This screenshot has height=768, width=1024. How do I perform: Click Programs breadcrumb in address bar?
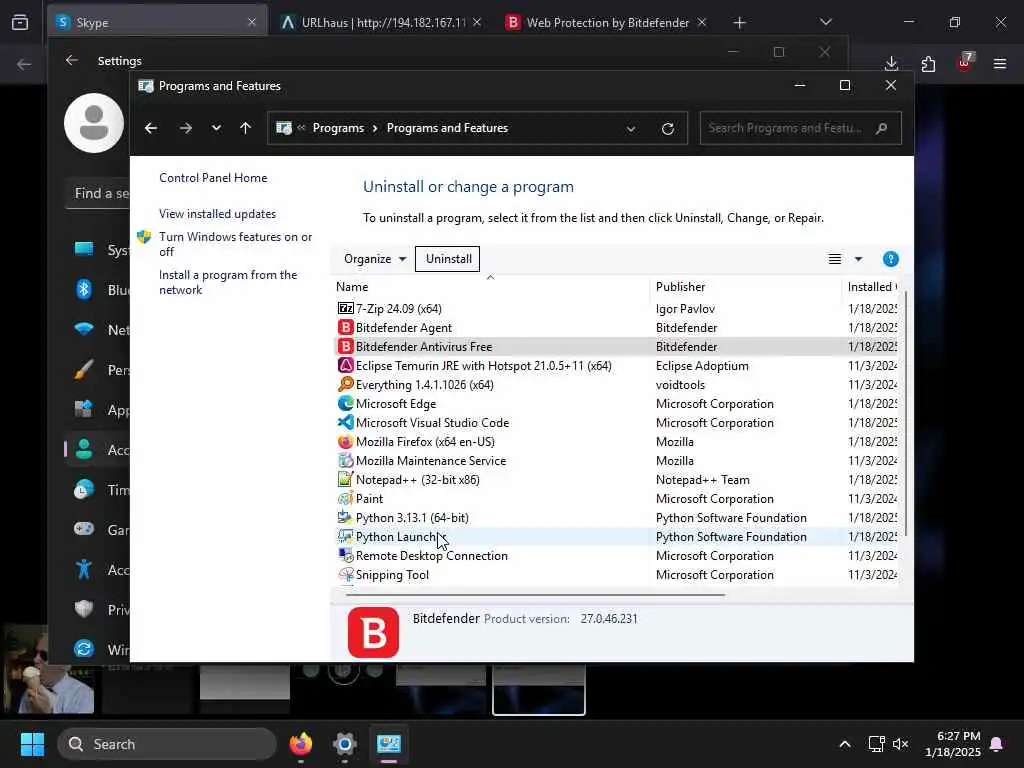click(338, 128)
